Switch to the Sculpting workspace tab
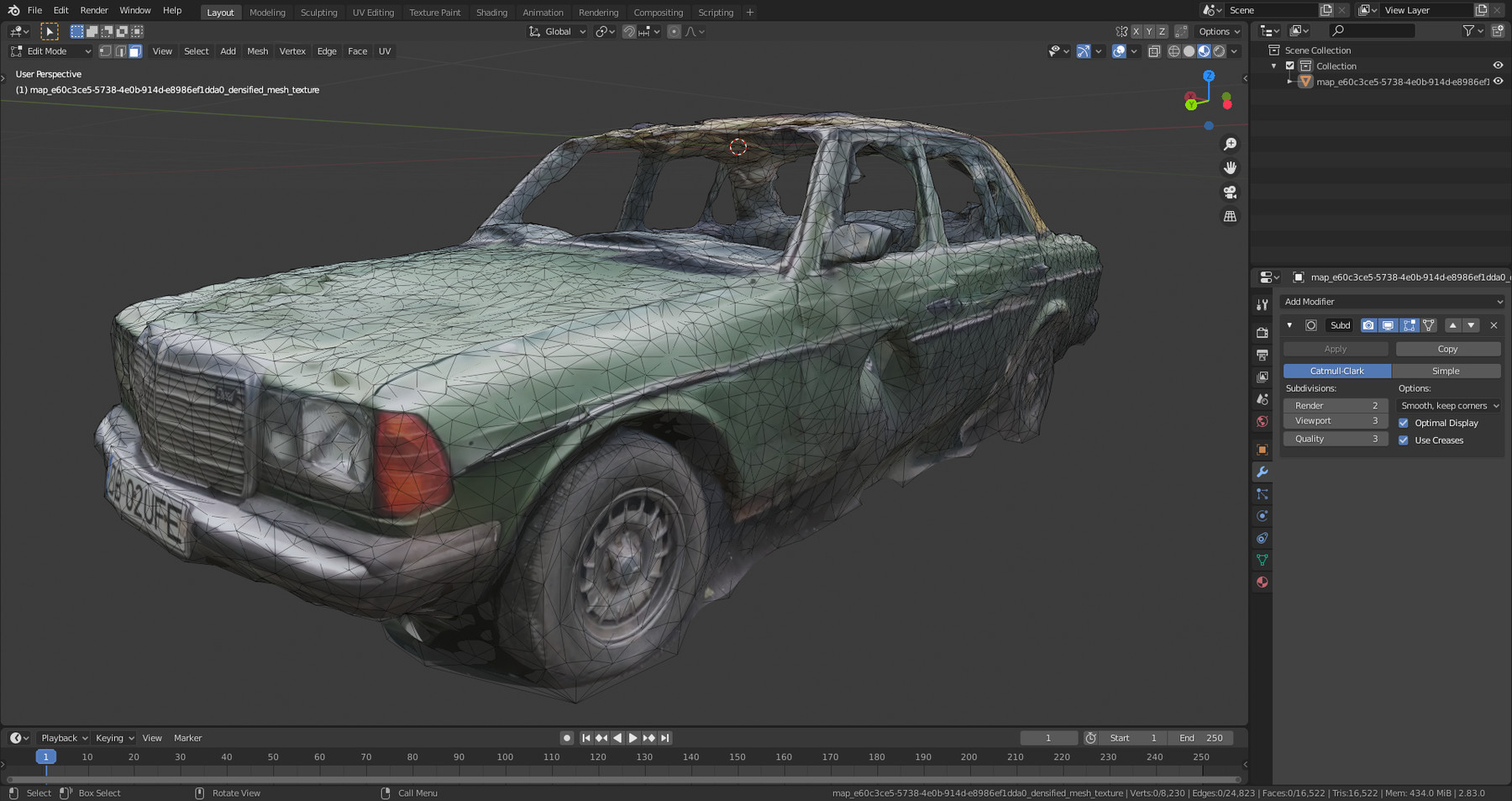The height and width of the screenshot is (801, 1512). pyautogui.click(x=319, y=12)
